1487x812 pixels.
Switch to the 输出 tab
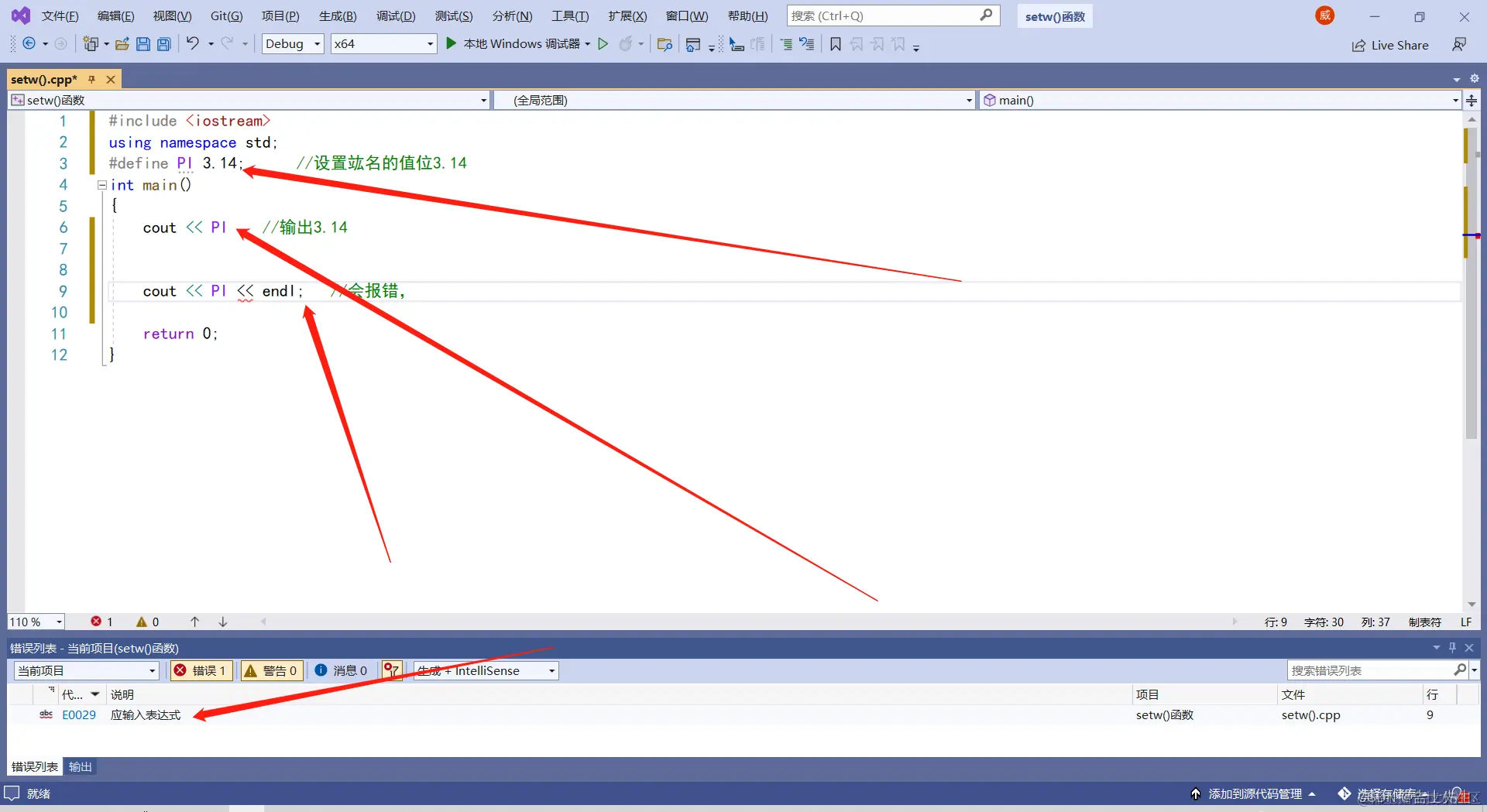80,767
